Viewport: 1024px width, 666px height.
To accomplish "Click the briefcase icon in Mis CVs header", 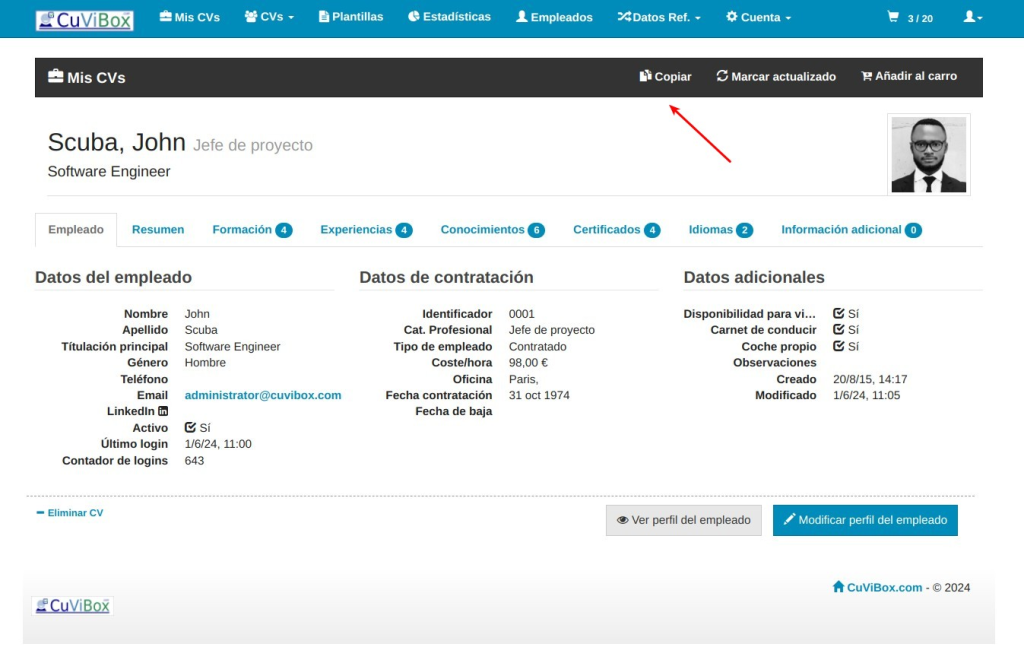I will pyautogui.click(x=56, y=77).
